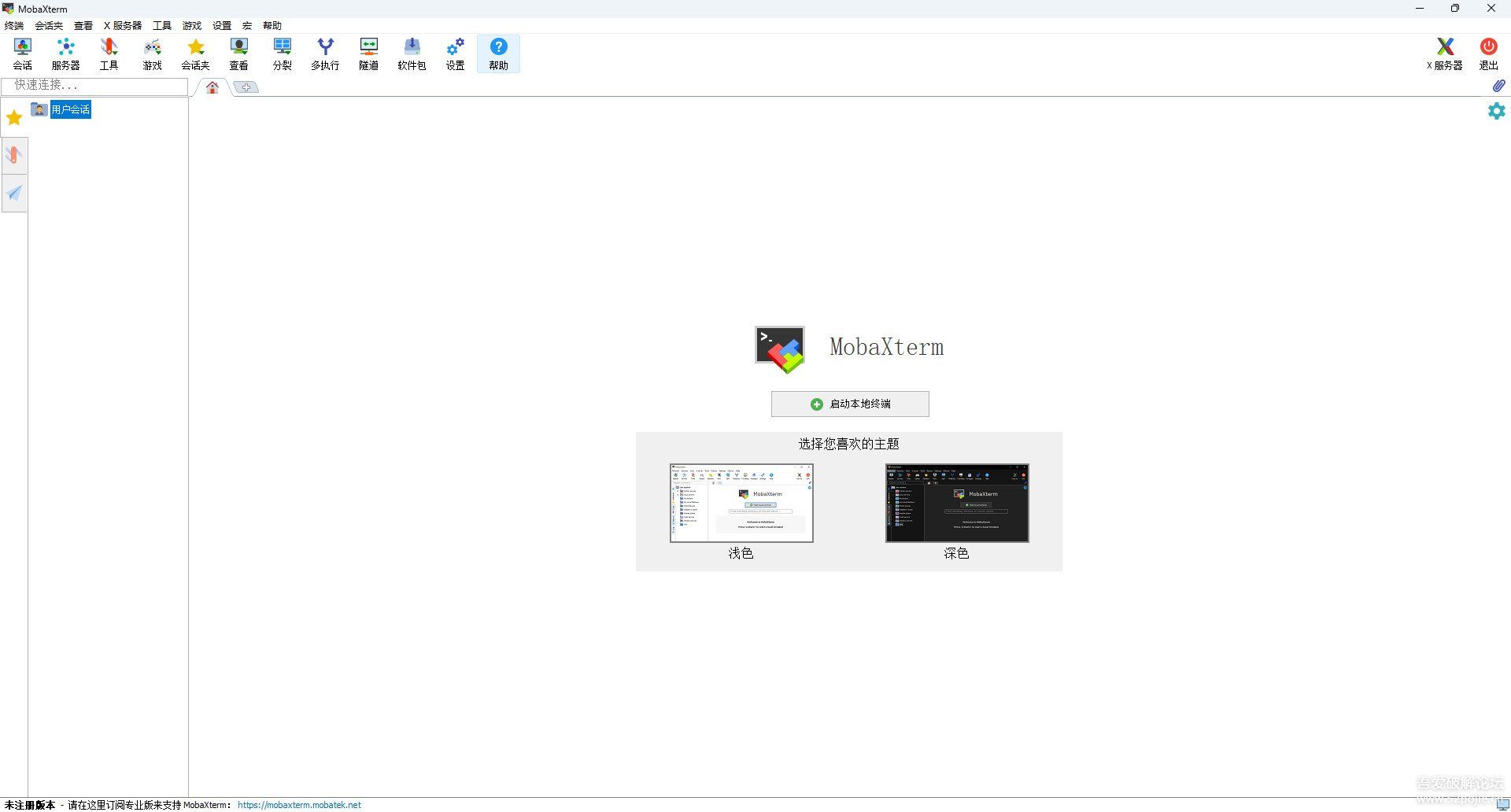Click the paperclip icon at top right

pyautogui.click(x=1498, y=85)
